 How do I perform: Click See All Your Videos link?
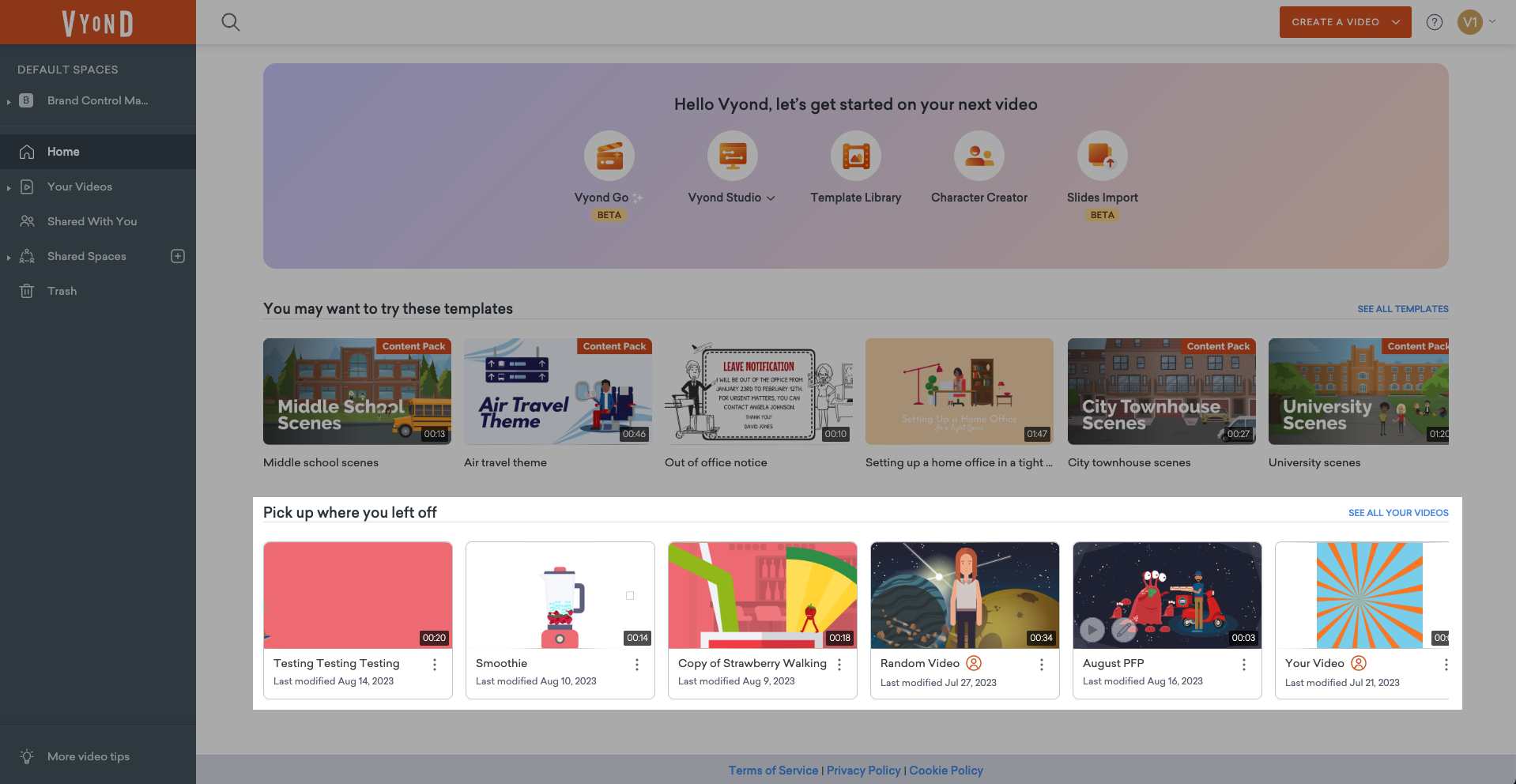pyautogui.click(x=1398, y=513)
